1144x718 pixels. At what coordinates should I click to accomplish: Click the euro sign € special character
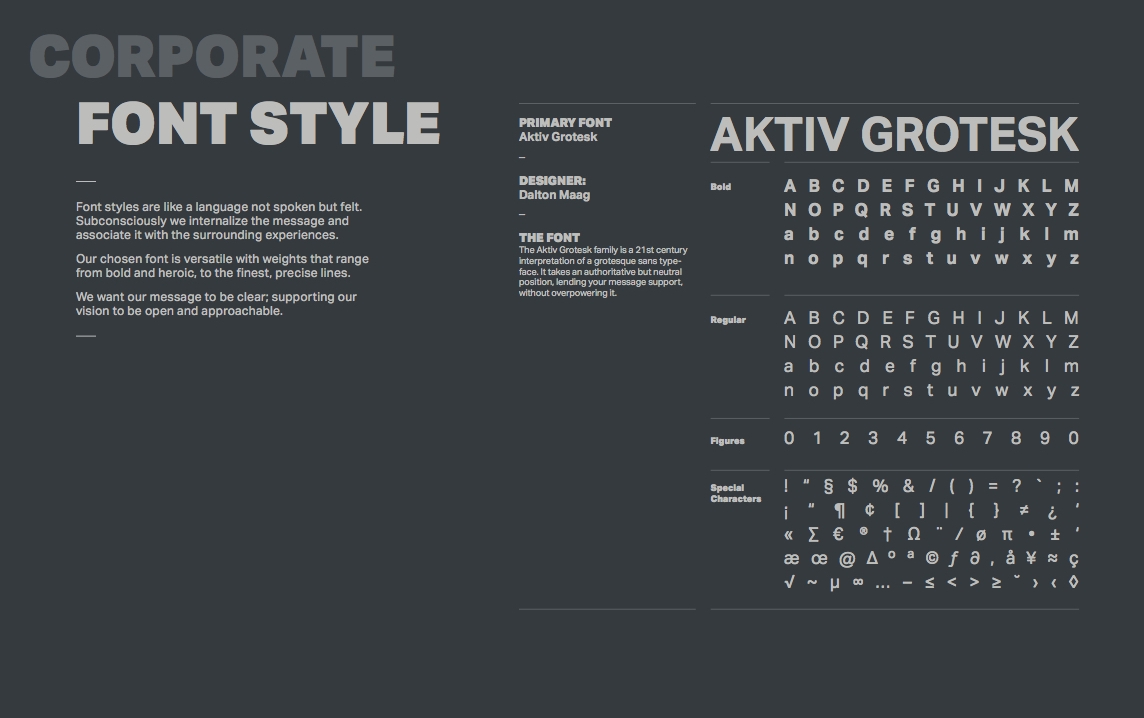pos(838,534)
